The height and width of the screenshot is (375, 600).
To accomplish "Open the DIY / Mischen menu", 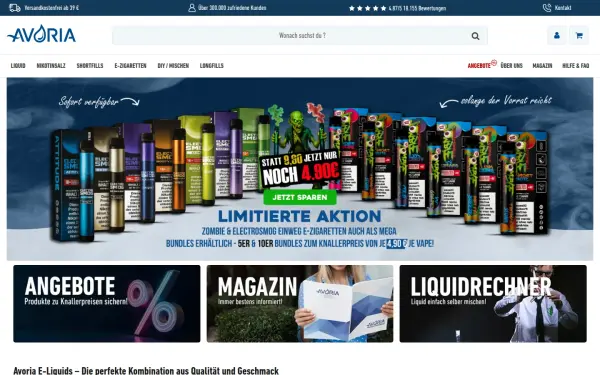I will coord(173,66).
